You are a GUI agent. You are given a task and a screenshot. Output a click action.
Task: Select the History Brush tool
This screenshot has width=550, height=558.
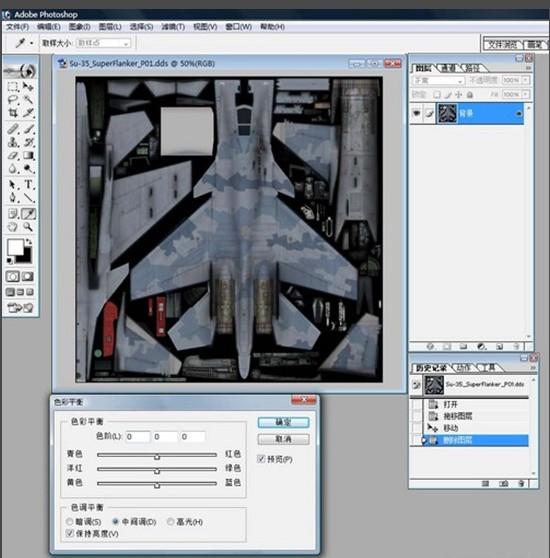click(x=28, y=142)
